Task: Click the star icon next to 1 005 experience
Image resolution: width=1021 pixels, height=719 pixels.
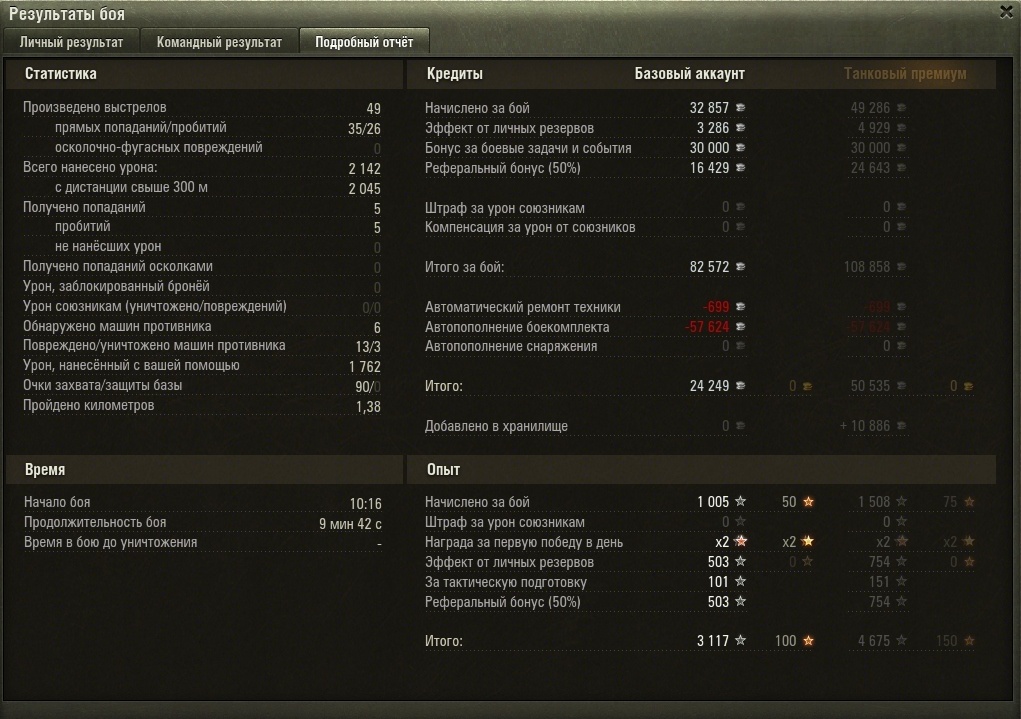Action: [x=740, y=501]
